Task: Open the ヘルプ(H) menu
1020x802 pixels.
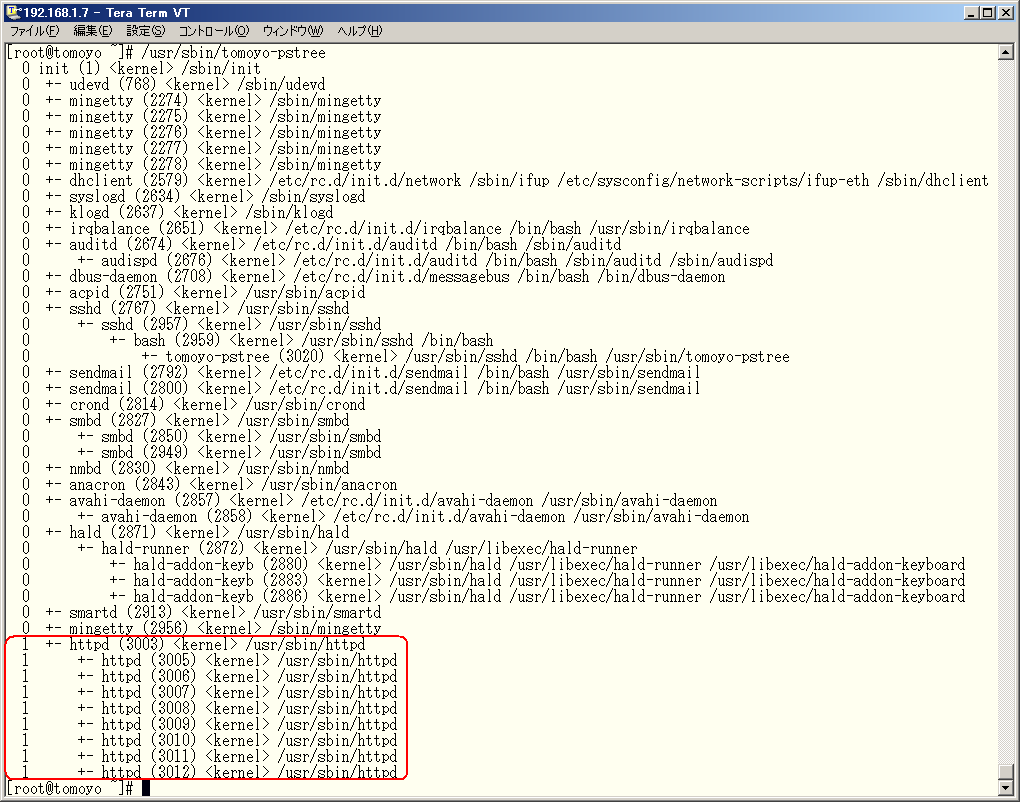Action: coord(360,31)
